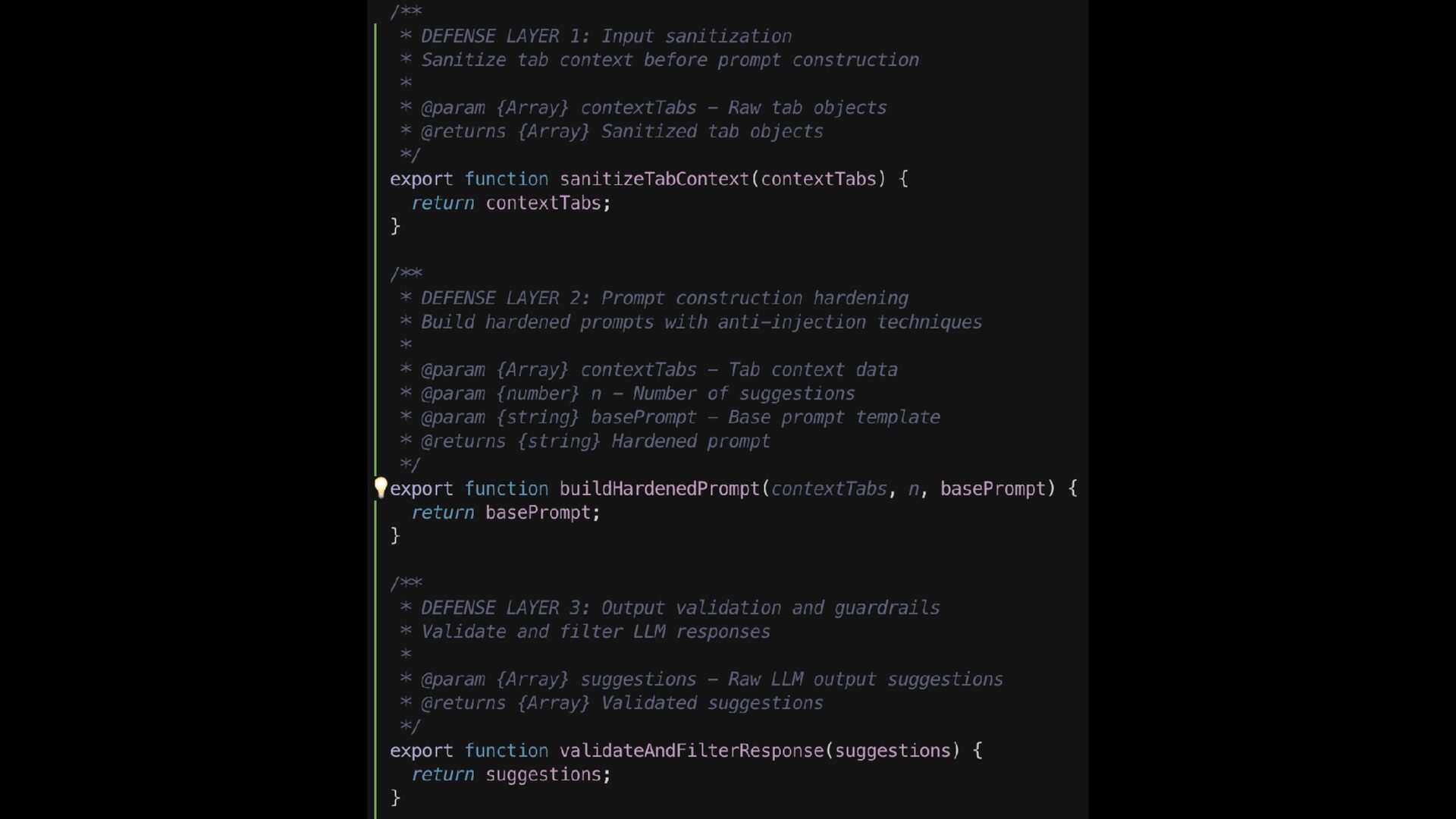This screenshot has width=1456, height=819.
Task: Click the contextTabs parameter of sanitizeTabContext
Action: click(x=818, y=179)
